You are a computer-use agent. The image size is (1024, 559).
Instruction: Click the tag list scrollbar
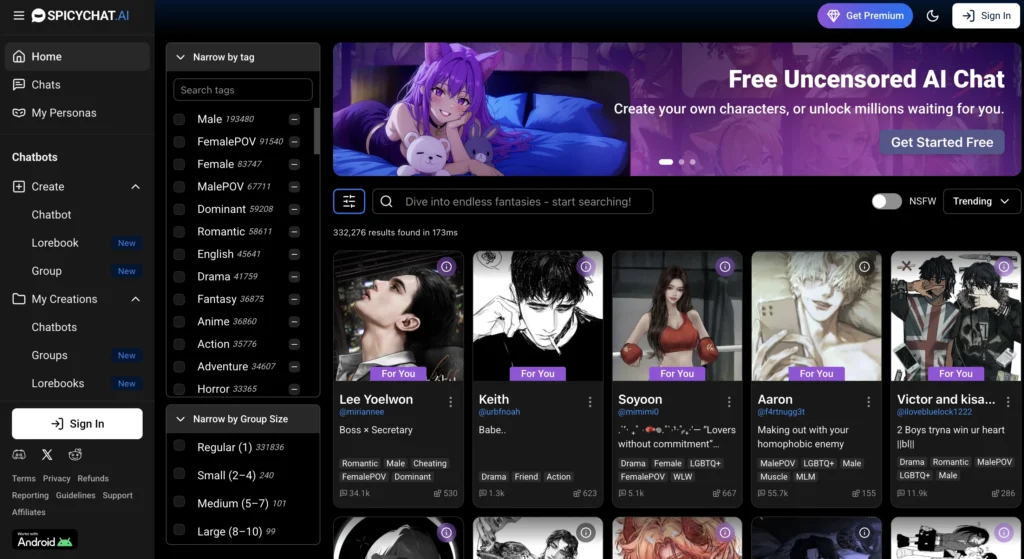pyautogui.click(x=317, y=131)
